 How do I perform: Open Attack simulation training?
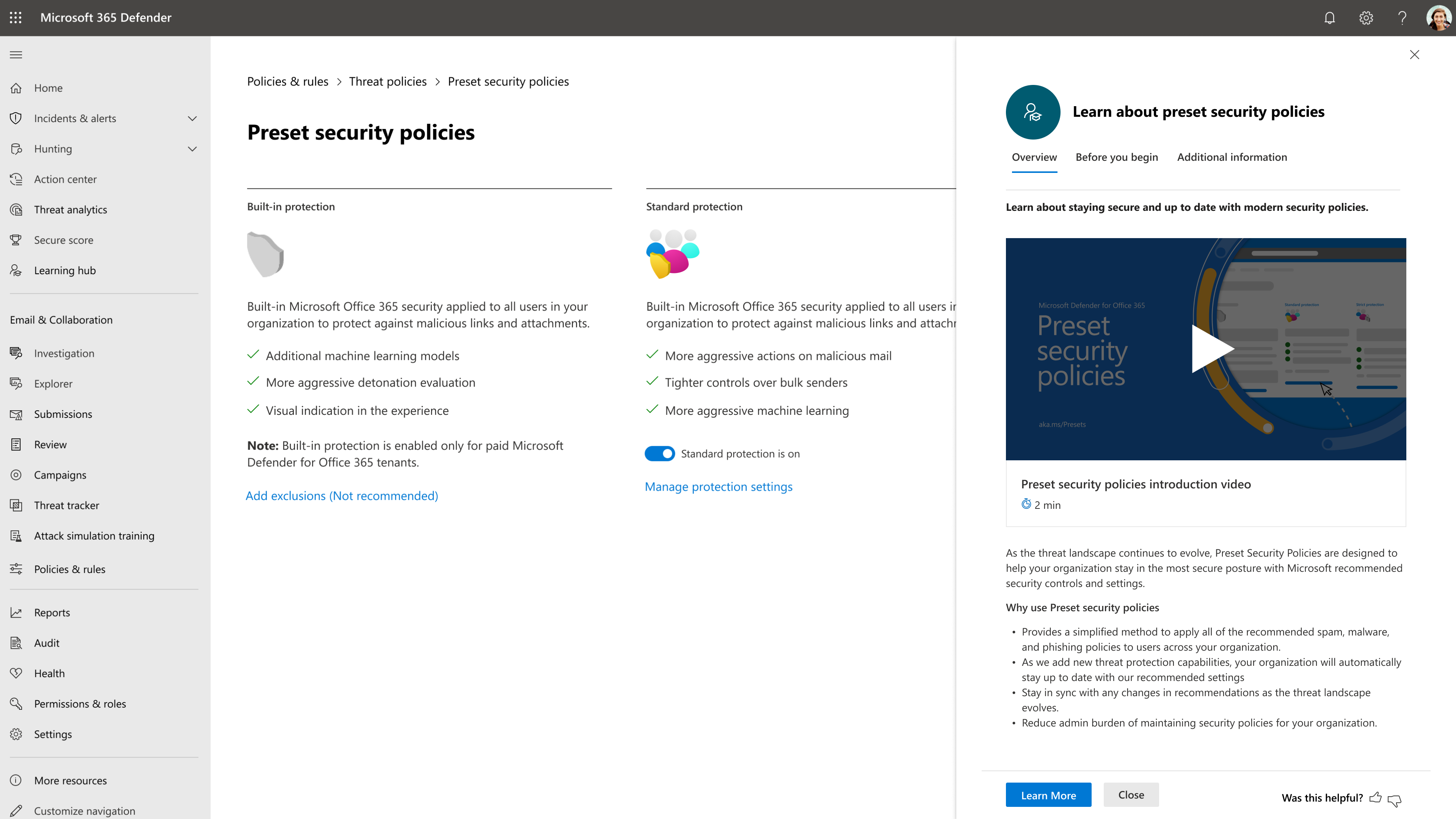pyautogui.click(x=94, y=535)
